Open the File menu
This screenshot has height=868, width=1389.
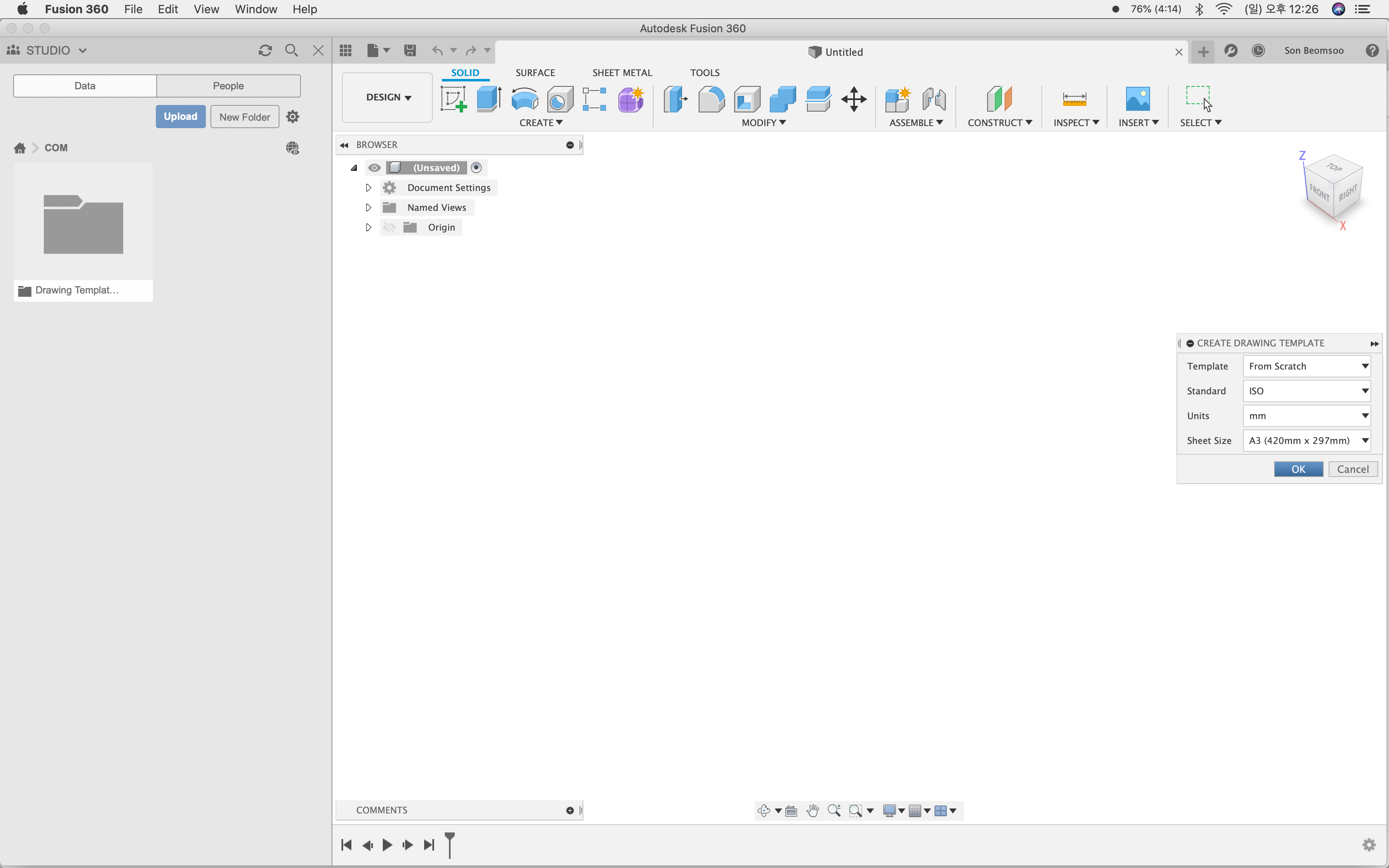pos(133,9)
